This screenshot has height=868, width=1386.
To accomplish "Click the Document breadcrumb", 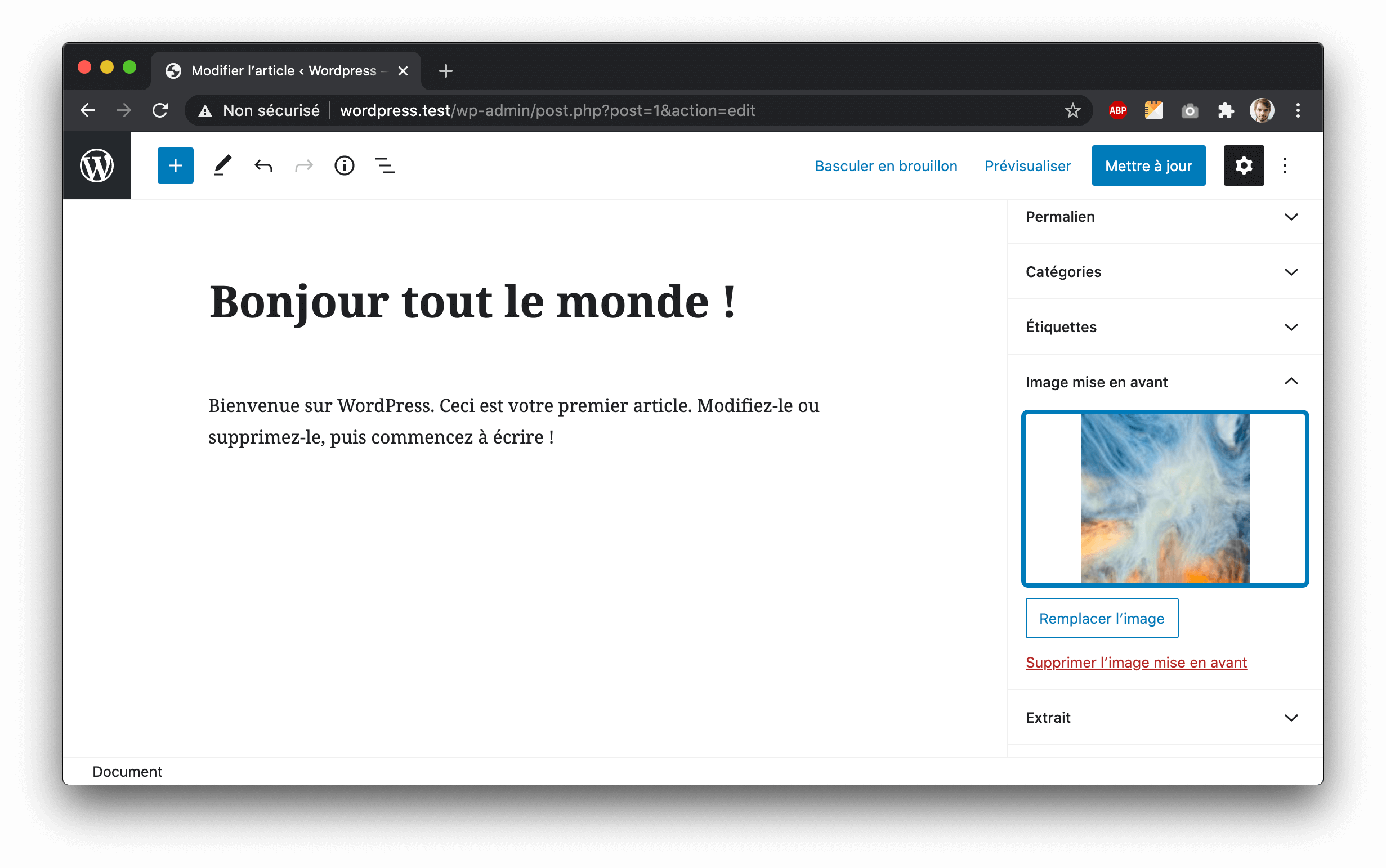I will click(x=127, y=771).
